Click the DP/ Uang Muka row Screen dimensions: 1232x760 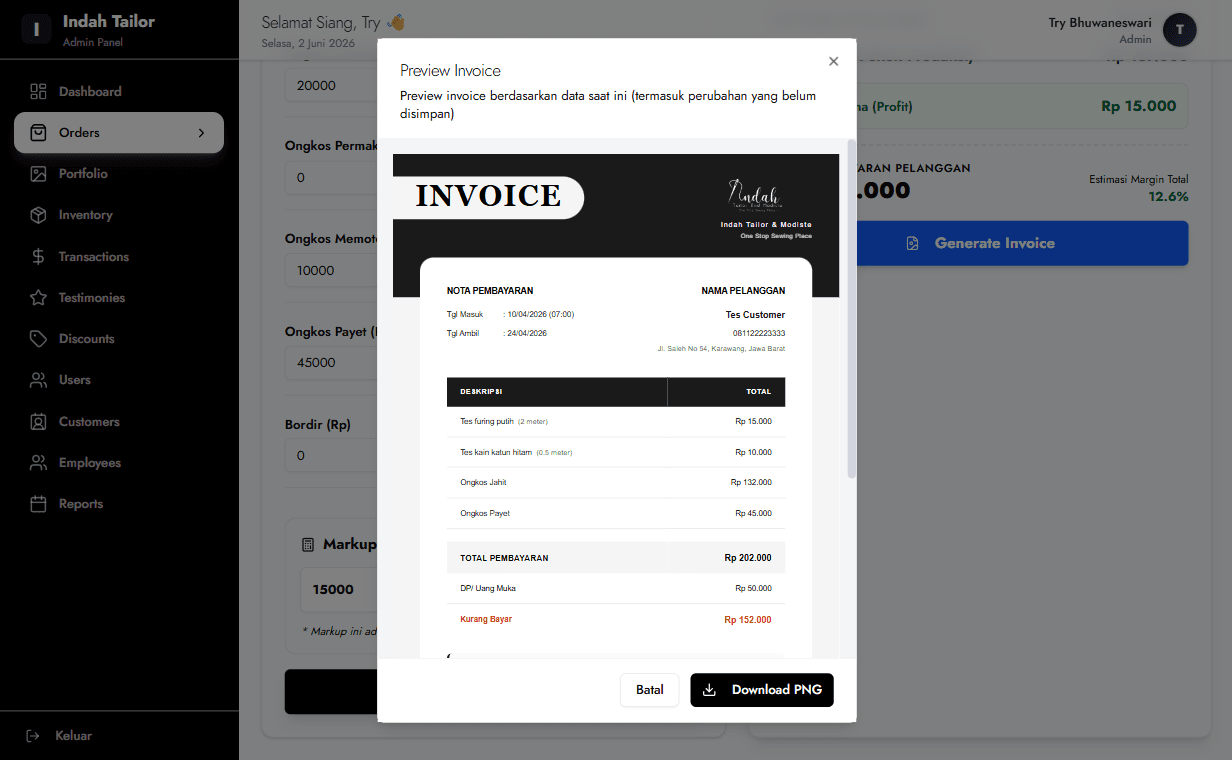[x=616, y=588]
